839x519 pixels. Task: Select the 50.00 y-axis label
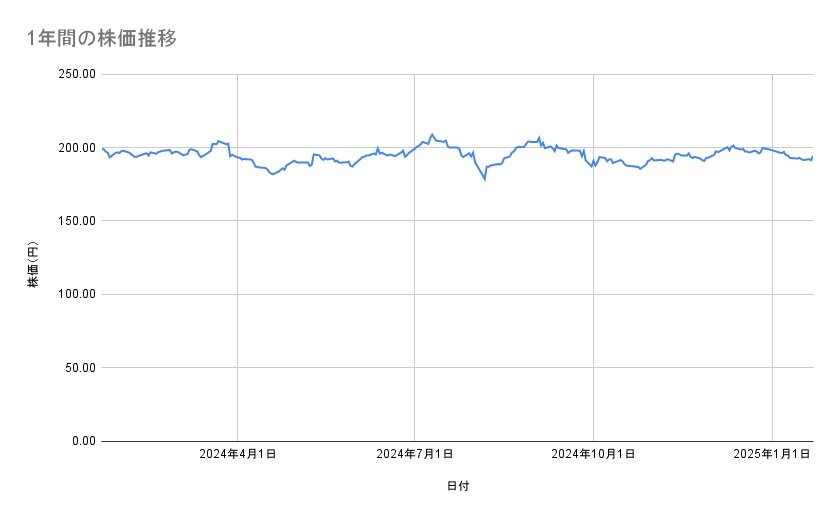pyautogui.click(x=79, y=367)
